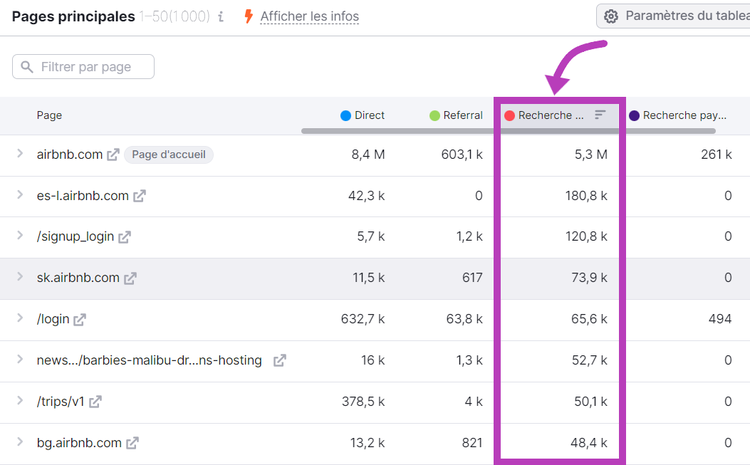
Task: Open /login external link icon
Action: [x=79, y=319]
